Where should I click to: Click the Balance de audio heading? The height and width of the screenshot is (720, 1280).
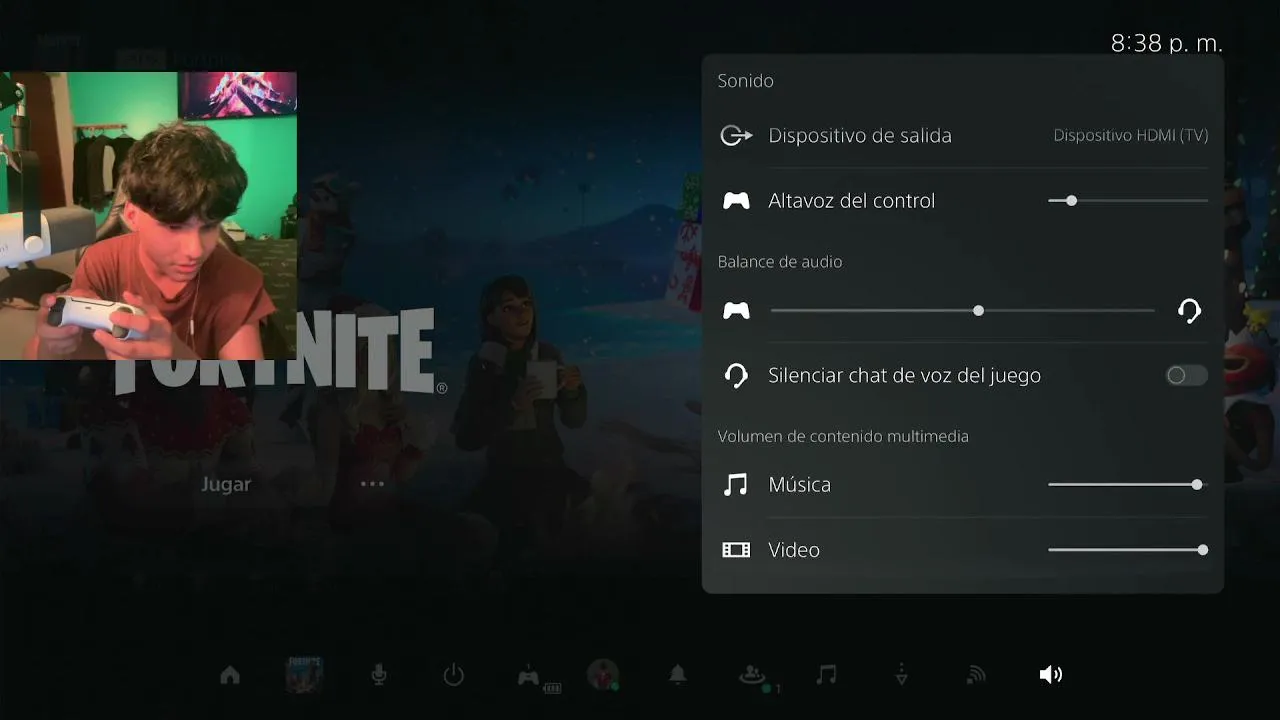point(780,262)
